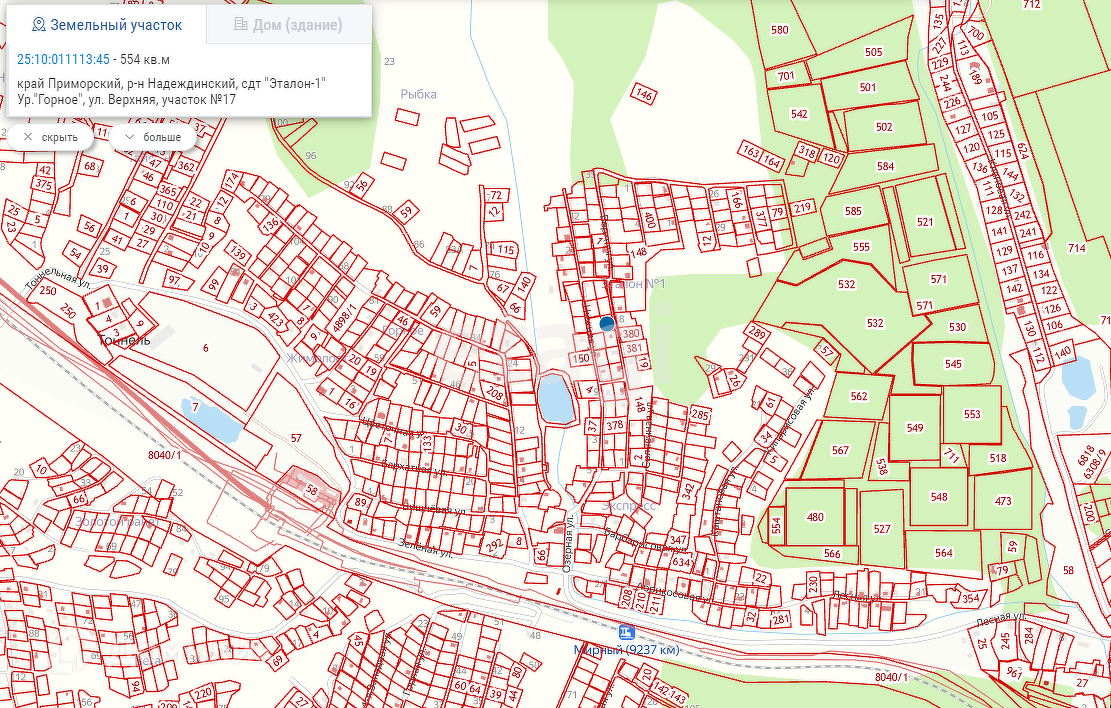Hide the info panel with скрыть button
The image size is (1111, 708).
point(50,137)
